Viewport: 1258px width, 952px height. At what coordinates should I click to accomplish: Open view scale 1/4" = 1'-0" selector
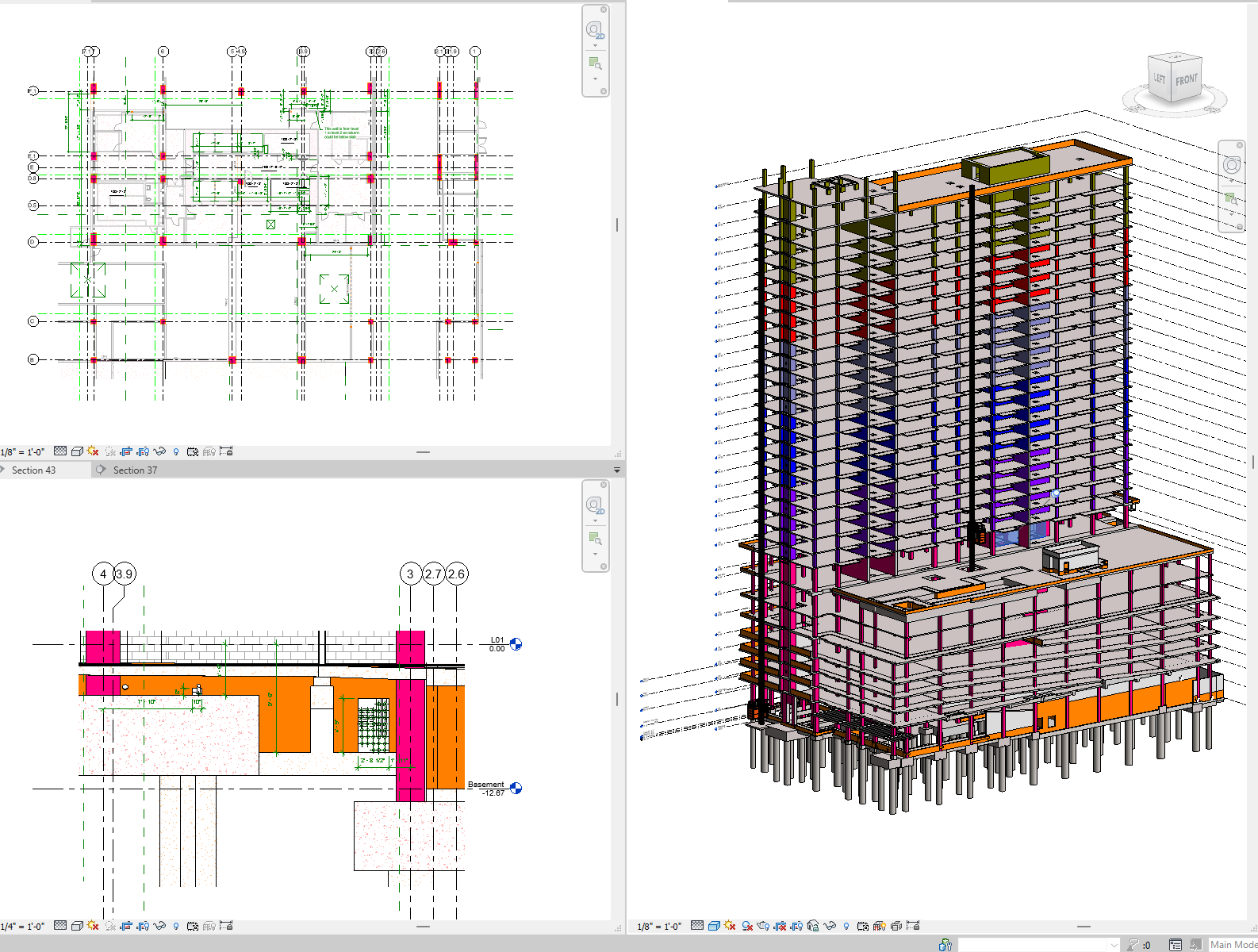[23, 926]
